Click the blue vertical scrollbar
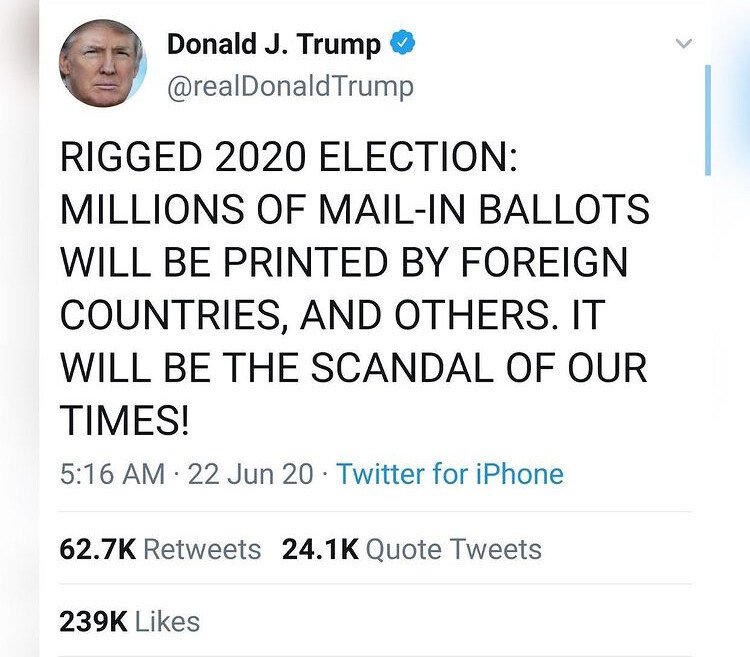Viewport: 750px width, 657px height. [708, 120]
